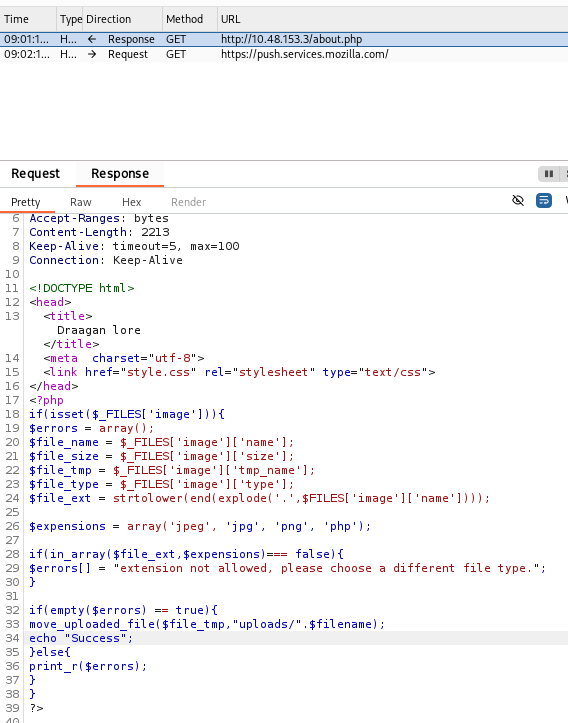Click the left arrow icon in the Response row
Image resolution: width=568 pixels, height=723 pixels.
[x=92, y=39]
